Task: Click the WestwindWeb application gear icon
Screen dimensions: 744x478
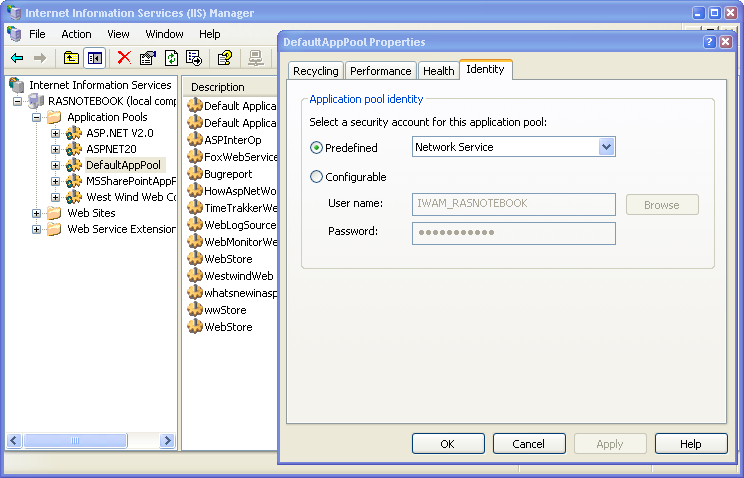Action: point(195,275)
